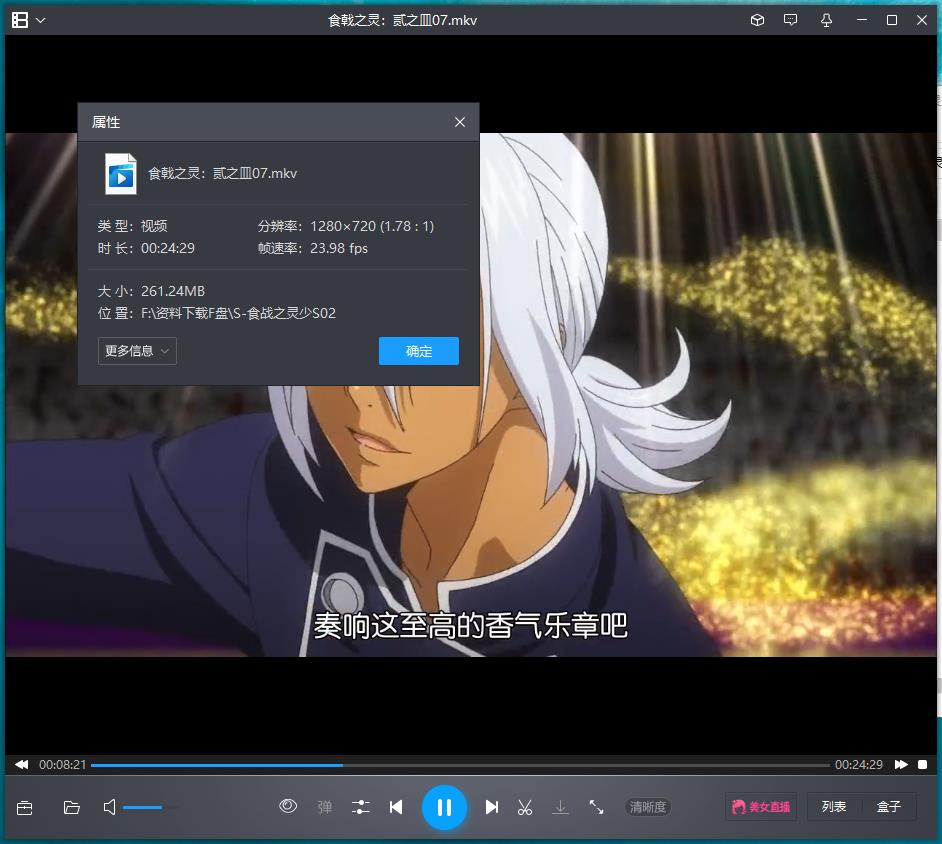Confirm the dialog with 确定 button

pyautogui.click(x=419, y=351)
